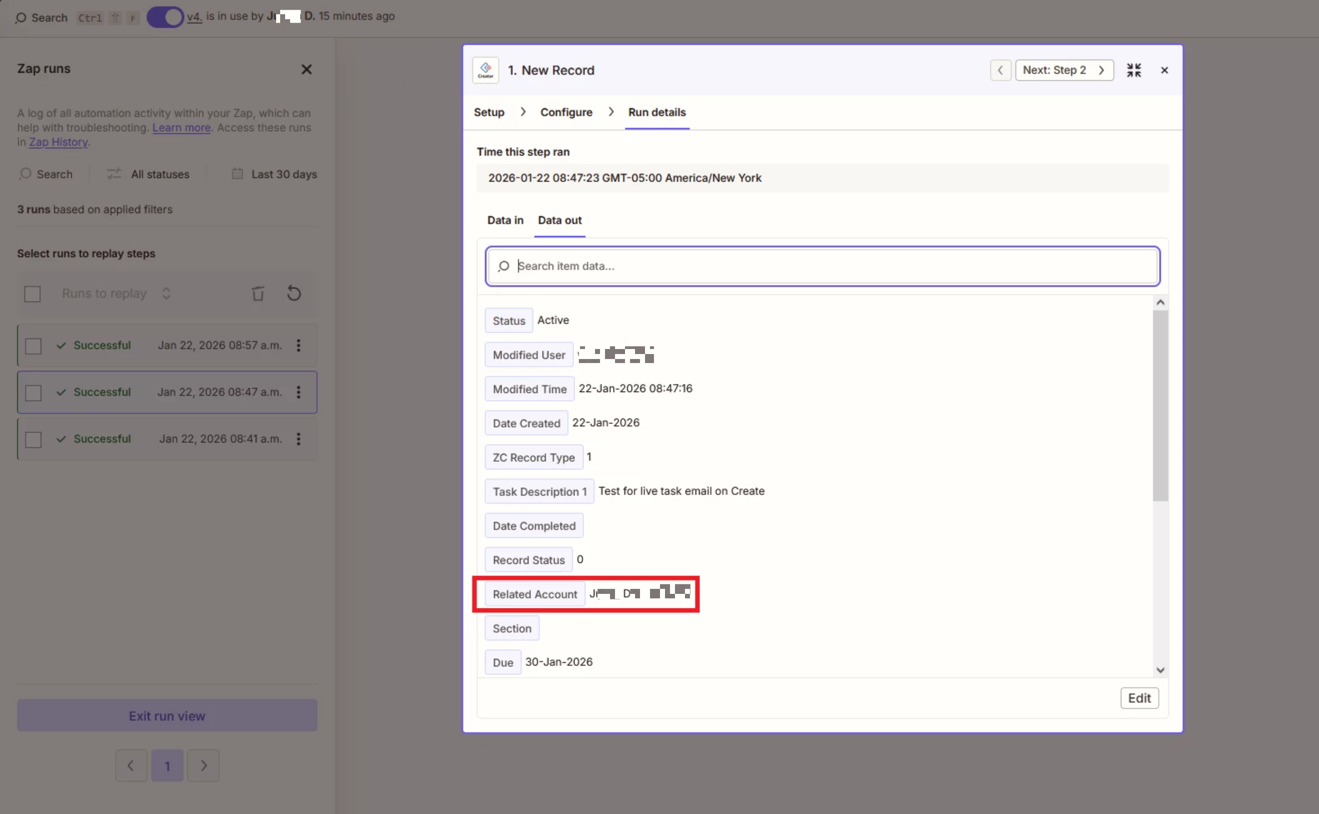Switch to the Data in tab
This screenshot has height=814, width=1319.
[x=505, y=220]
